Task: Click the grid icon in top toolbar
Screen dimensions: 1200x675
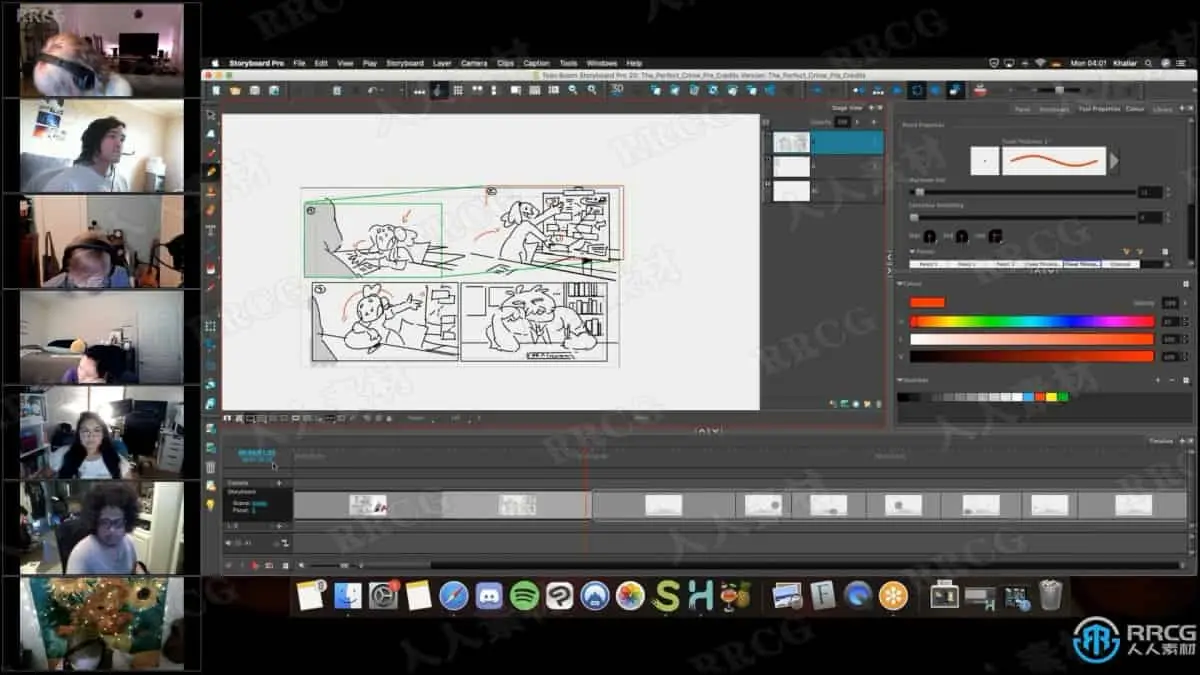Action: [x=458, y=90]
